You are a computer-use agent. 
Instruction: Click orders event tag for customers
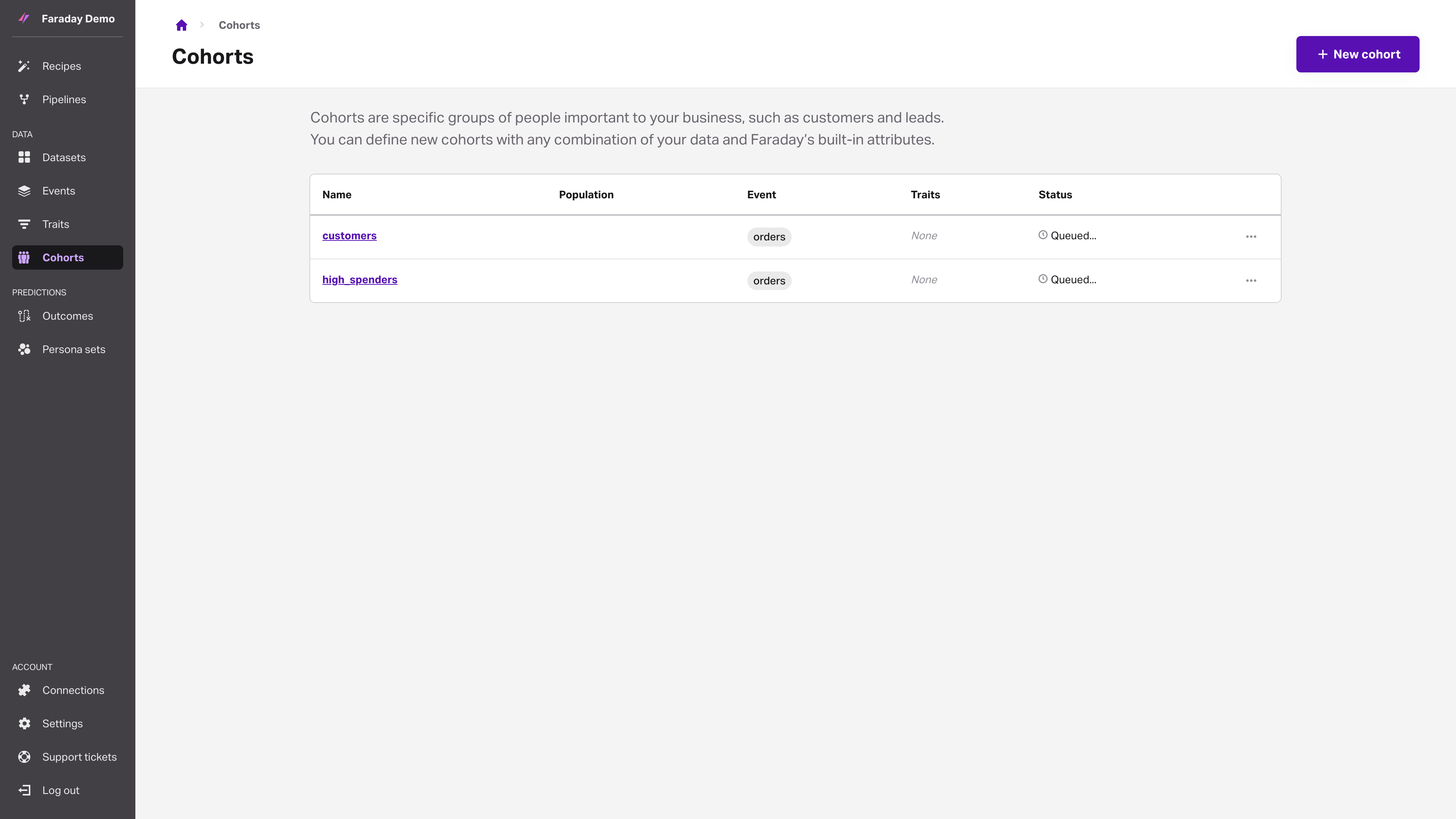(769, 237)
